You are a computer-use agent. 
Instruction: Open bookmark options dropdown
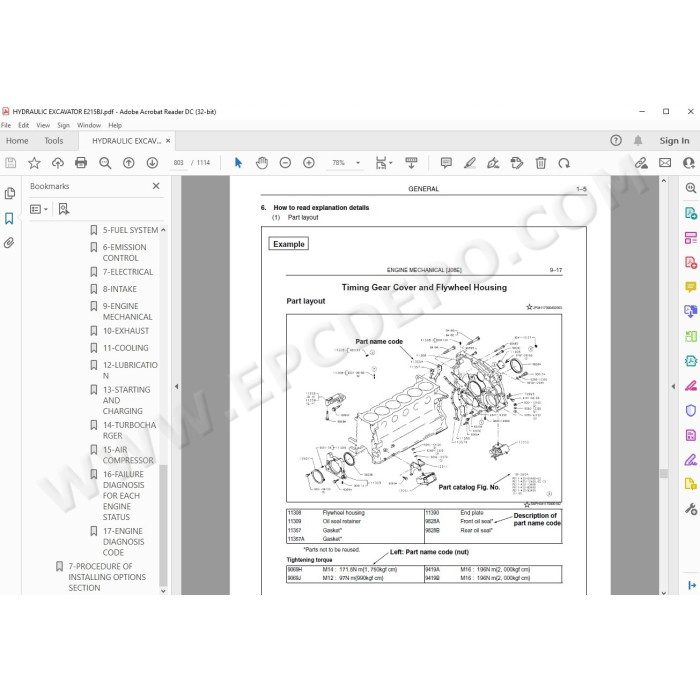pyautogui.click(x=39, y=209)
